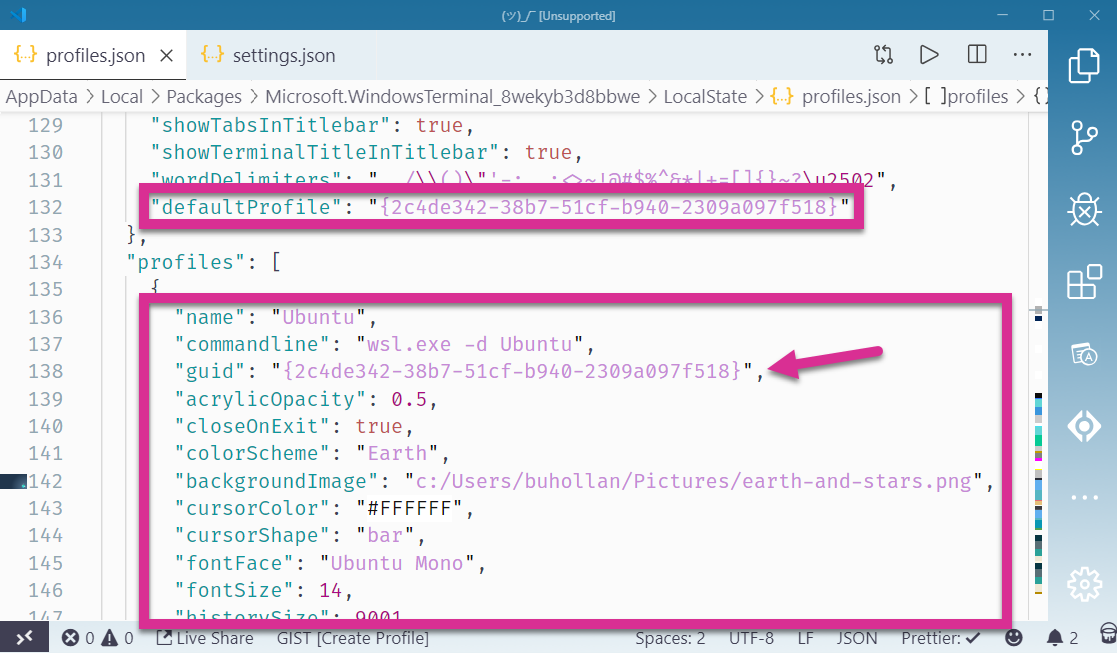This screenshot has width=1117, height=653.
Task: Click the image preview thumbnail beside line 142
Action: point(13,481)
